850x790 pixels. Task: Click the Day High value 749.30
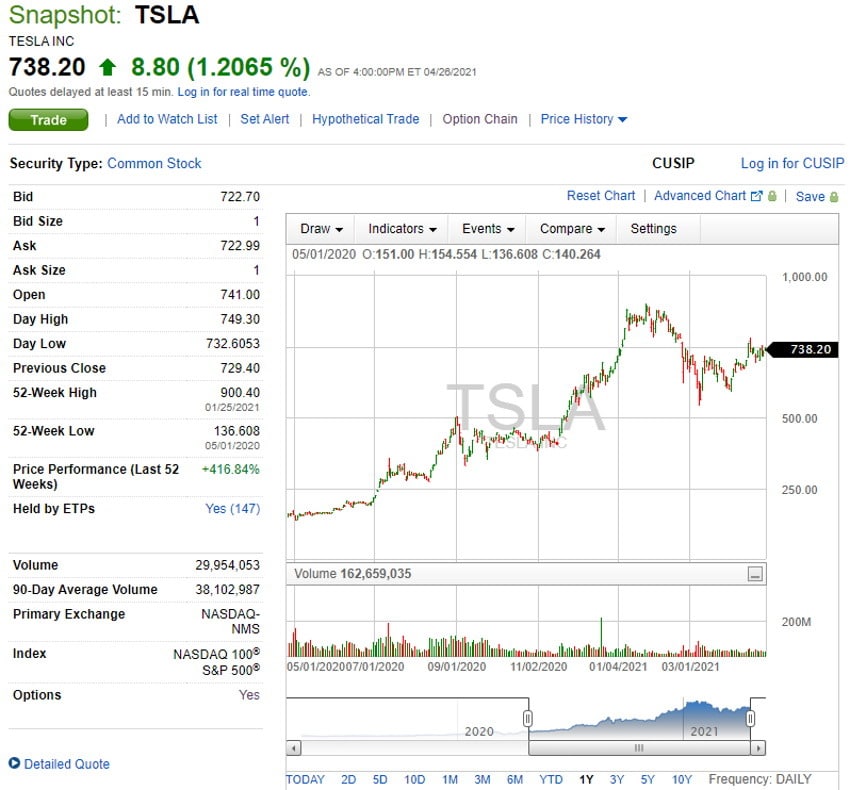[240, 319]
